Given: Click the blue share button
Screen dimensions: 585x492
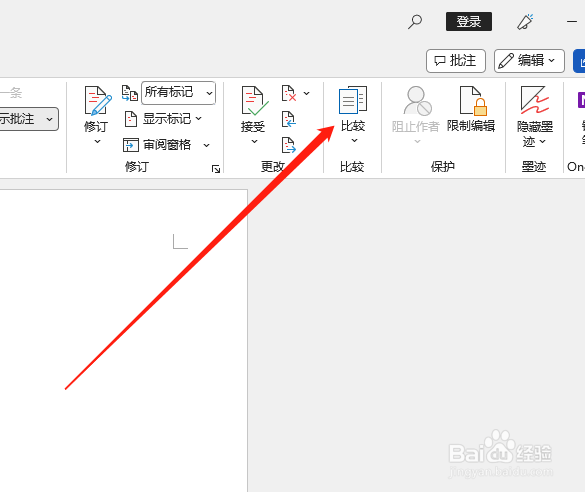Looking at the screenshot, I should point(579,61).
